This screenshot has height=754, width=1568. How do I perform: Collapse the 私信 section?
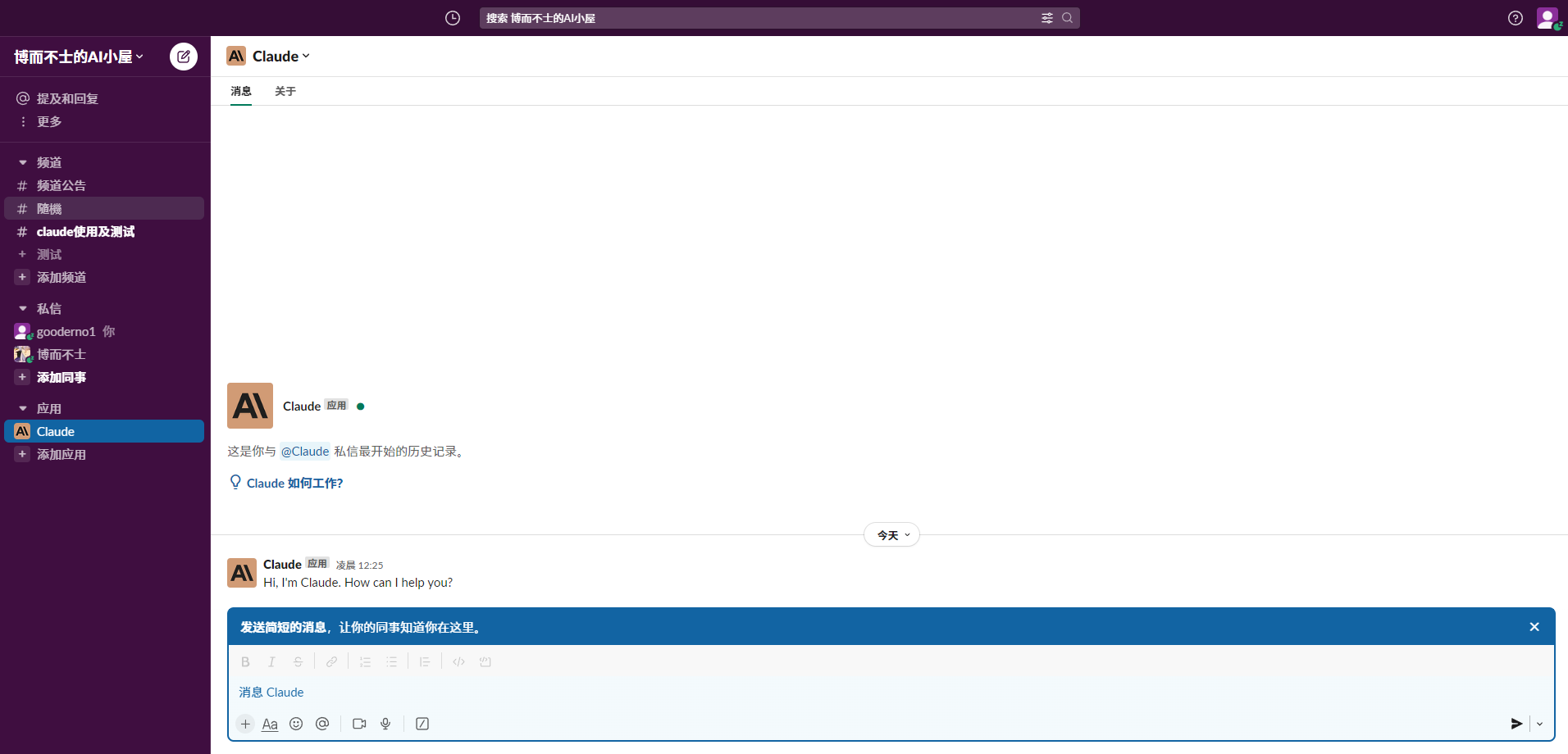(x=23, y=309)
